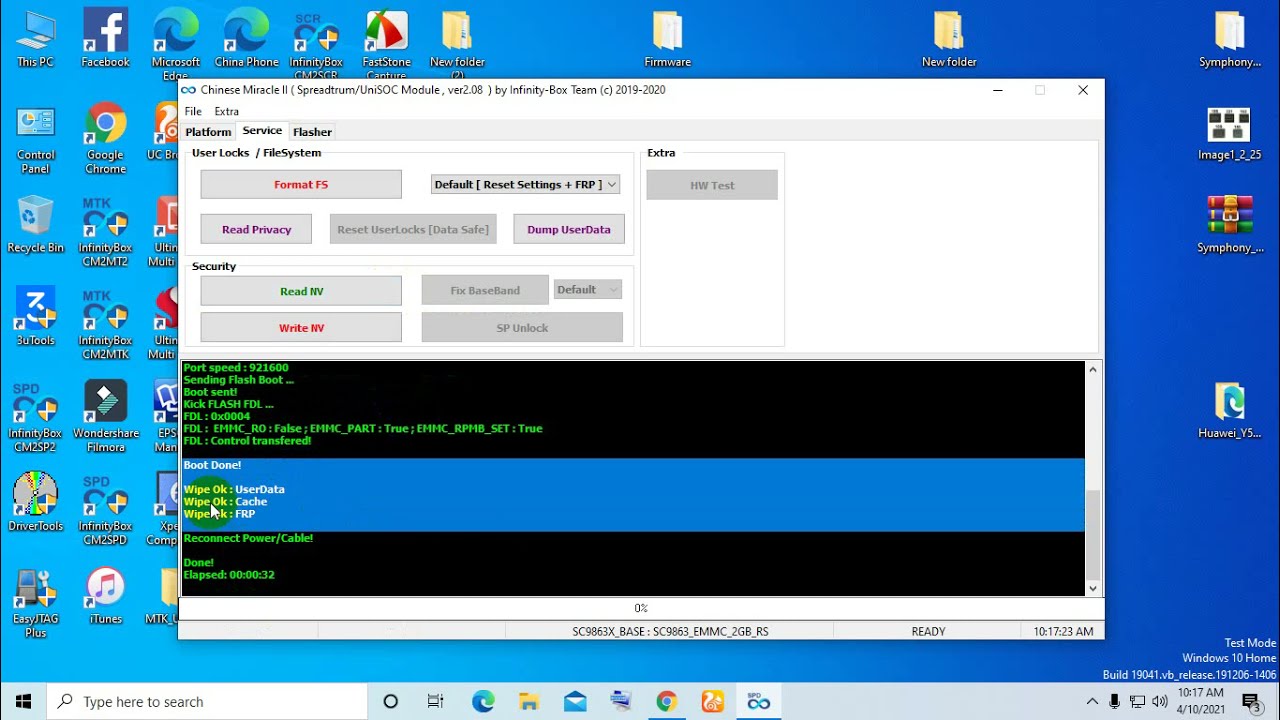This screenshot has width=1280, height=720.
Task: Click the Dump UserData button
Action: click(569, 229)
